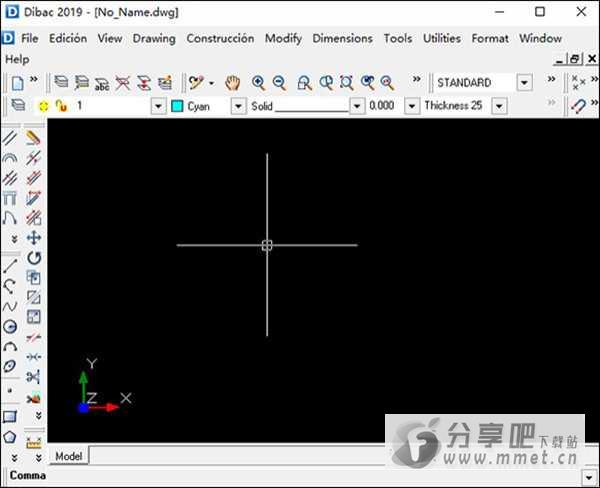
Task: Open the File menu
Action: click(29, 38)
